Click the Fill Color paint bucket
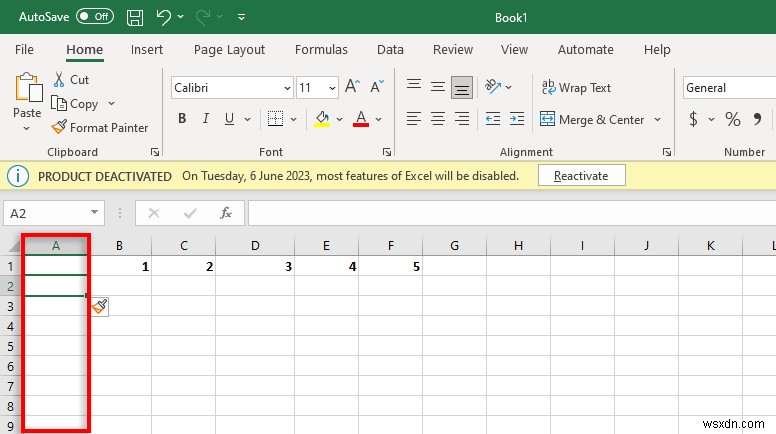This screenshot has width=776, height=434. pyautogui.click(x=322, y=119)
